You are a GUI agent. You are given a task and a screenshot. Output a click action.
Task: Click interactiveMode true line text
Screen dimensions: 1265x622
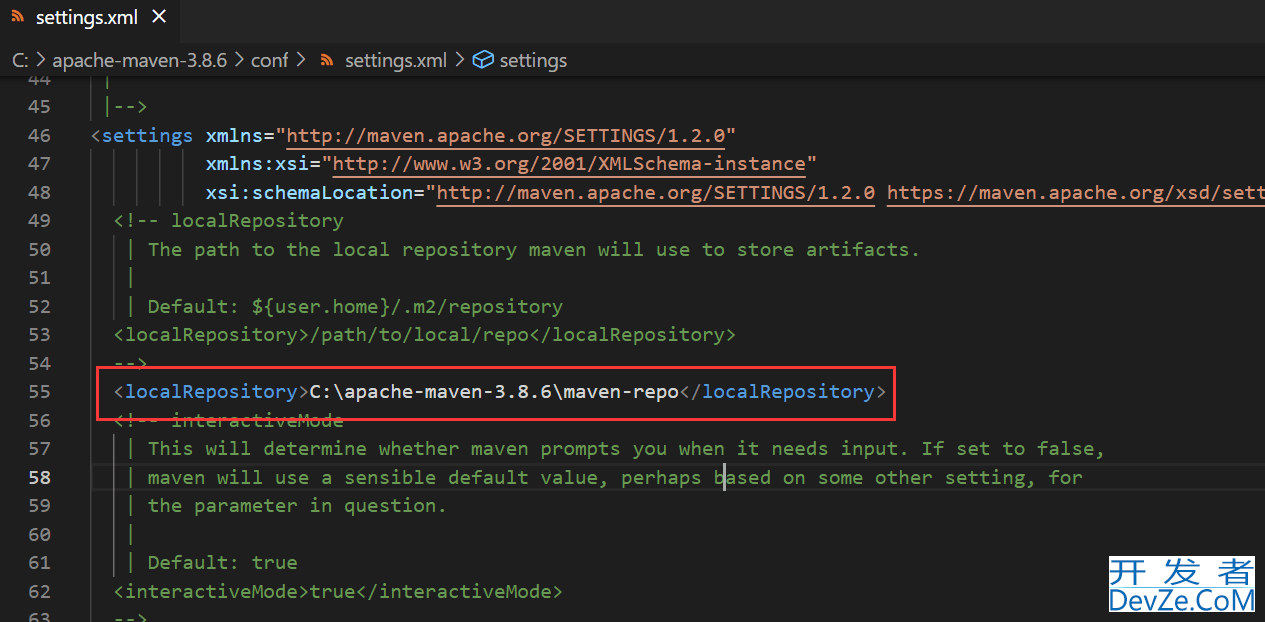click(338, 591)
